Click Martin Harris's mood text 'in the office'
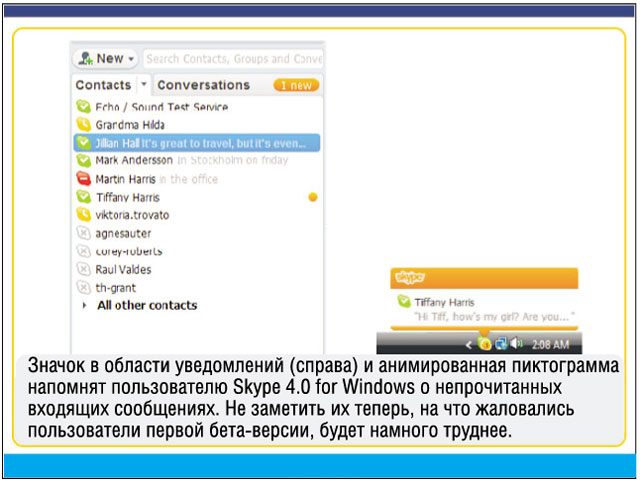 [x=188, y=179]
